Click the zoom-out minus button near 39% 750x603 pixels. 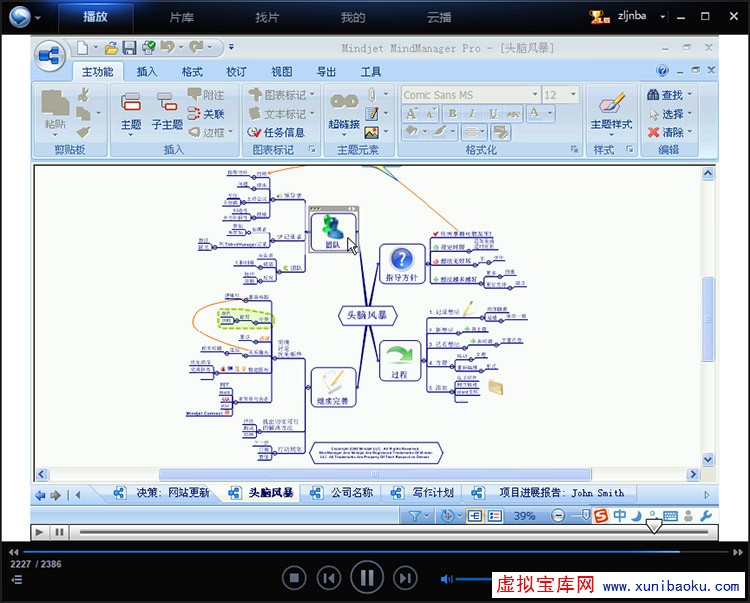(558, 516)
